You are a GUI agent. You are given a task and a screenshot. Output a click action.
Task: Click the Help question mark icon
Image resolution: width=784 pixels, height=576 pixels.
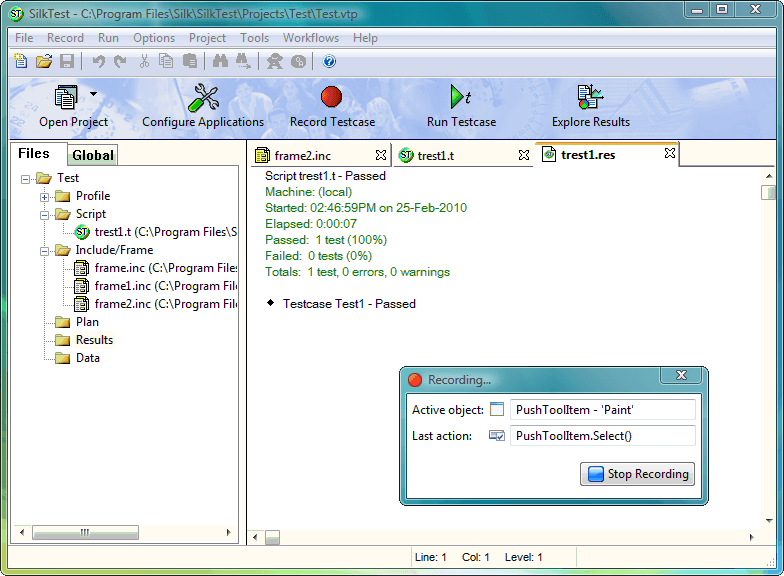[x=329, y=61]
